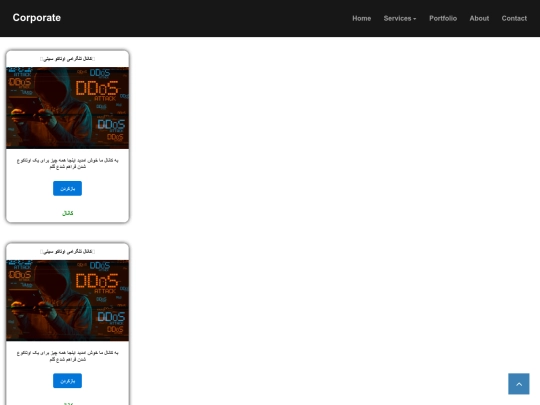Click the first card's title text
The width and height of the screenshot is (540, 405).
pos(68,59)
